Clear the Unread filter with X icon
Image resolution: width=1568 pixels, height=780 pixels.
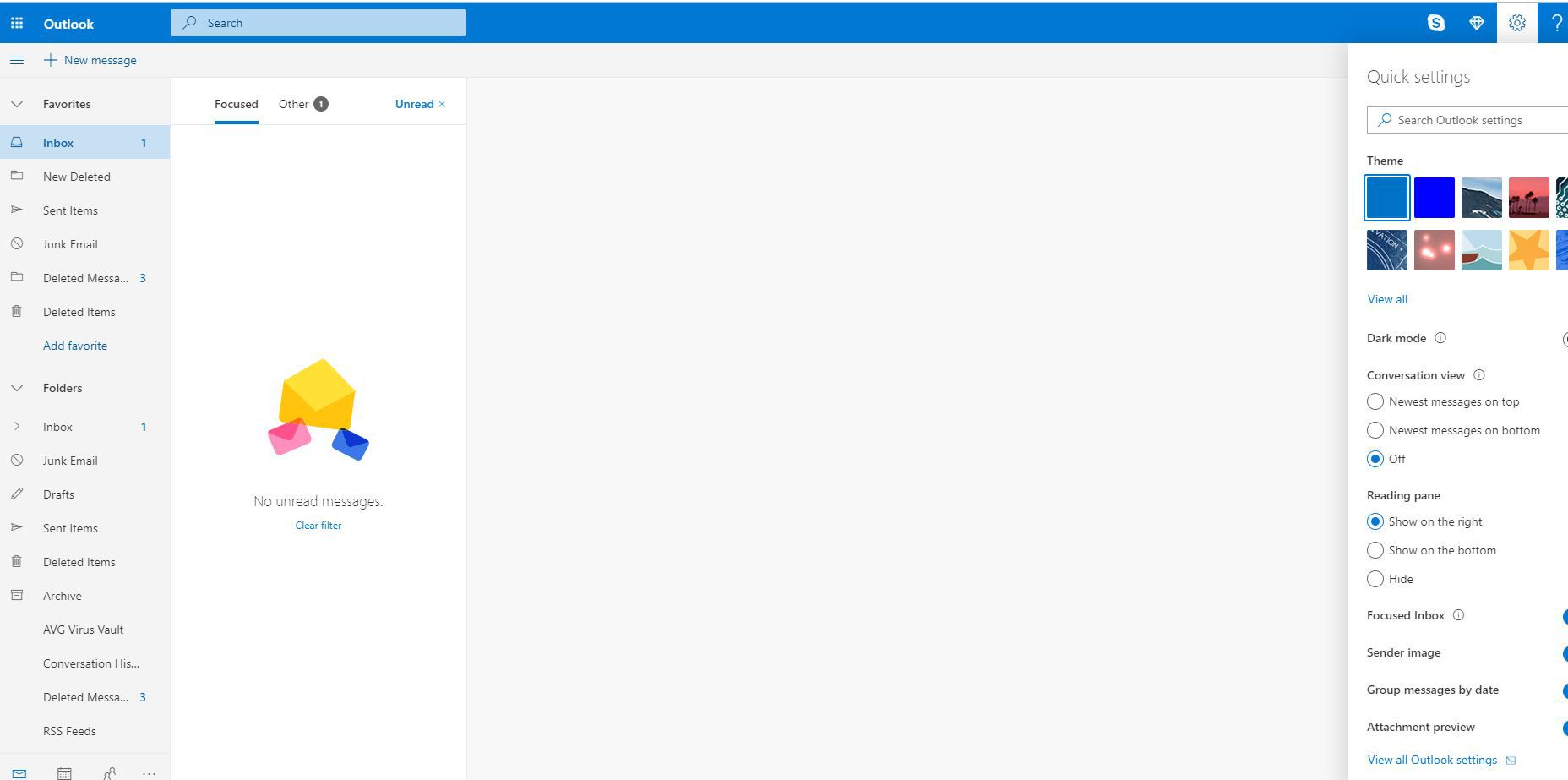pyautogui.click(x=442, y=104)
